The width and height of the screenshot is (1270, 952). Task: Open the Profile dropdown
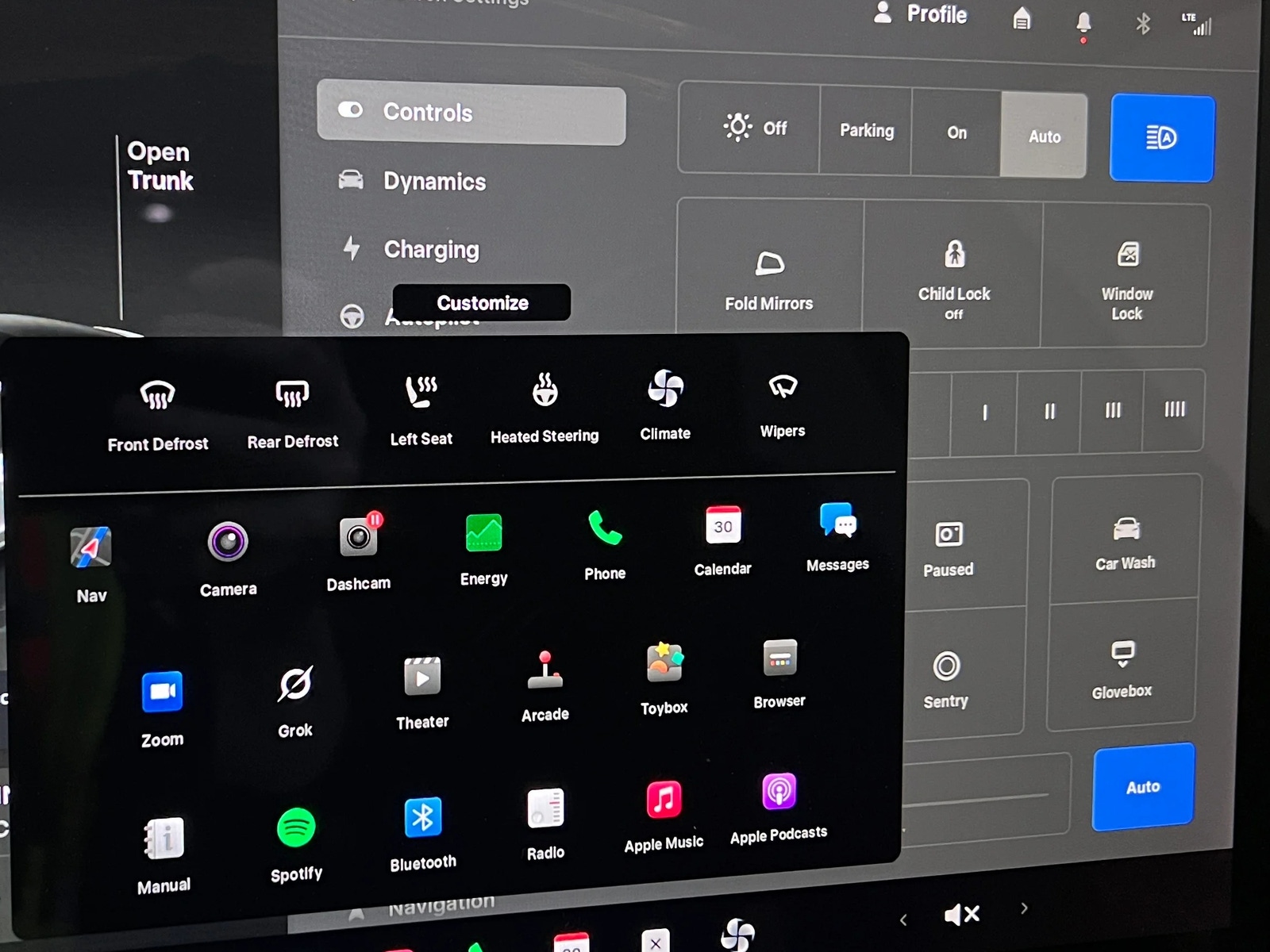tap(921, 14)
